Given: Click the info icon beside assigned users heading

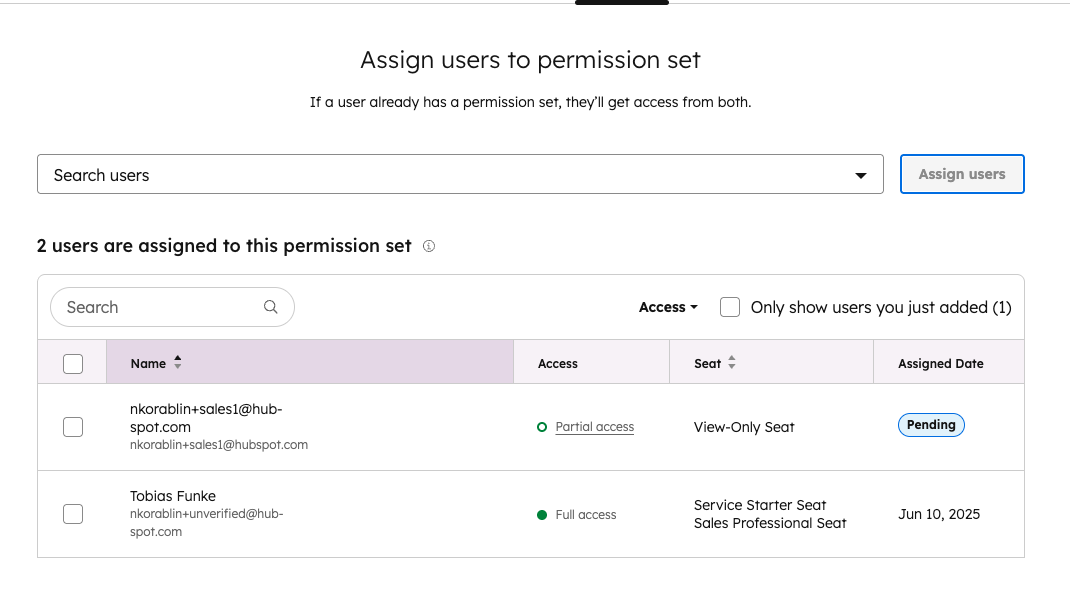Looking at the screenshot, I should [x=429, y=246].
